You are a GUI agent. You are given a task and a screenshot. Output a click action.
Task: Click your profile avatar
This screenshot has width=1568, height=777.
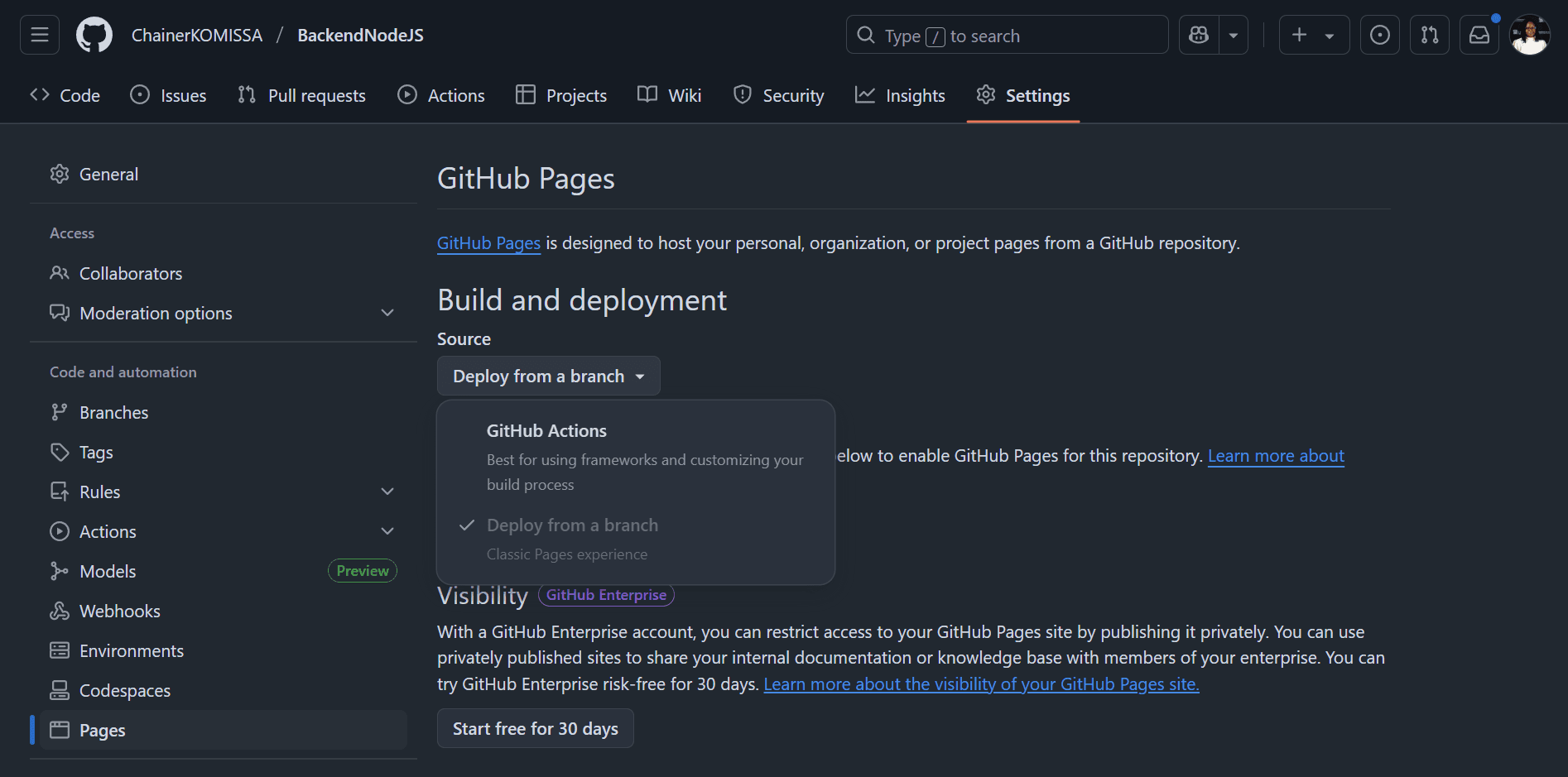coord(1530,34)
